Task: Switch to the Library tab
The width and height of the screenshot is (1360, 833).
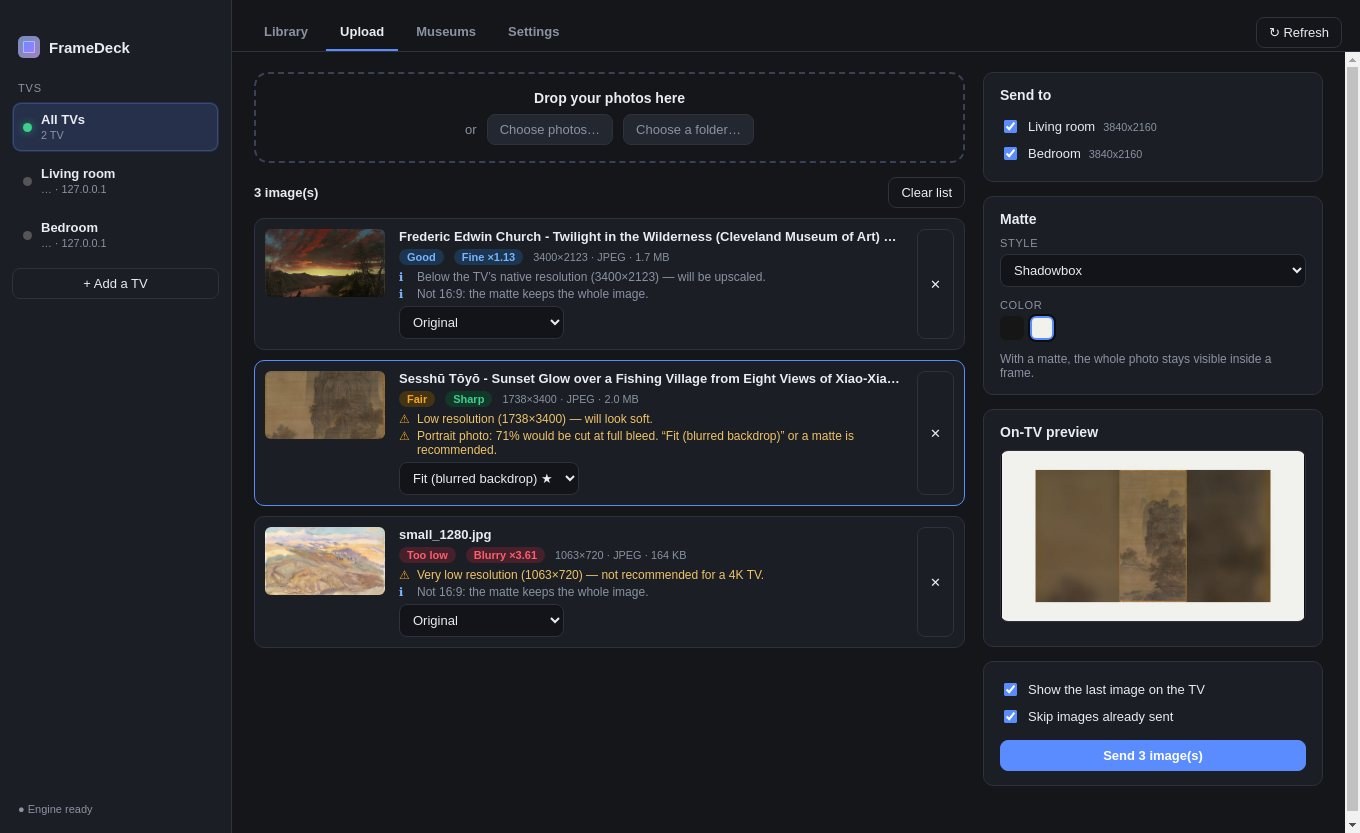Action: click(x=286, y=31)
